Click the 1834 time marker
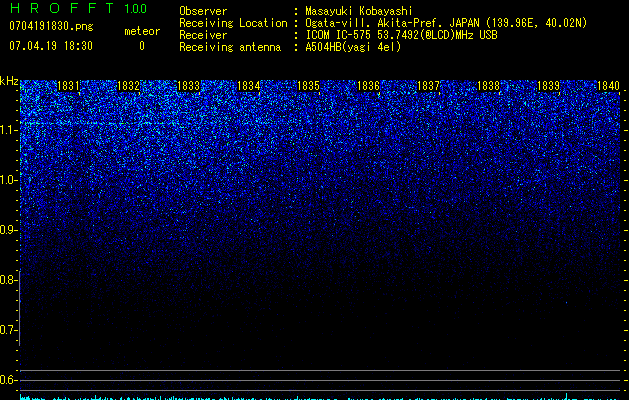The height and width of the screenshot is (400, 629). [249, 86]
